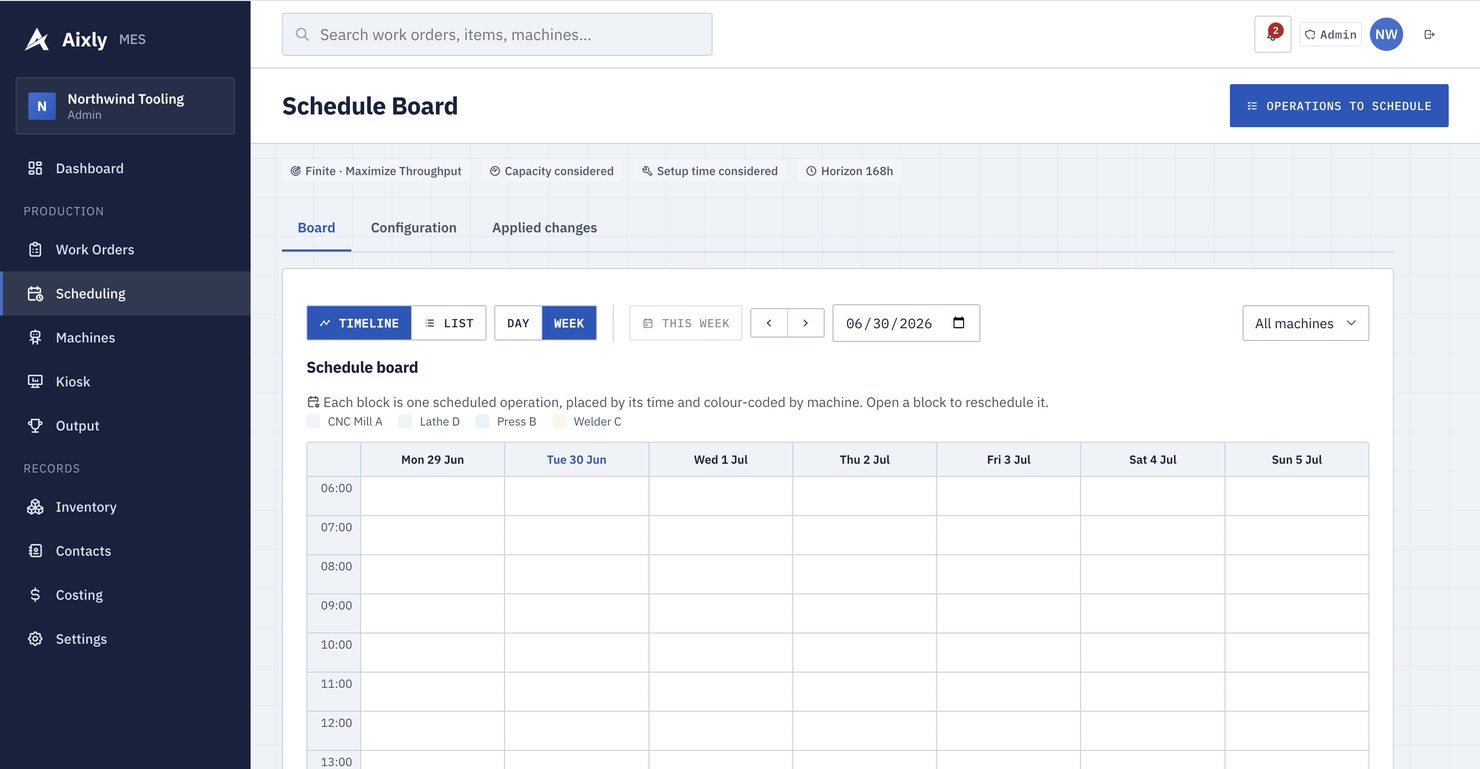Click the Tue 30 Jun column header
1480x769 pixels.
pyautogui.click(x=577, y=460)
